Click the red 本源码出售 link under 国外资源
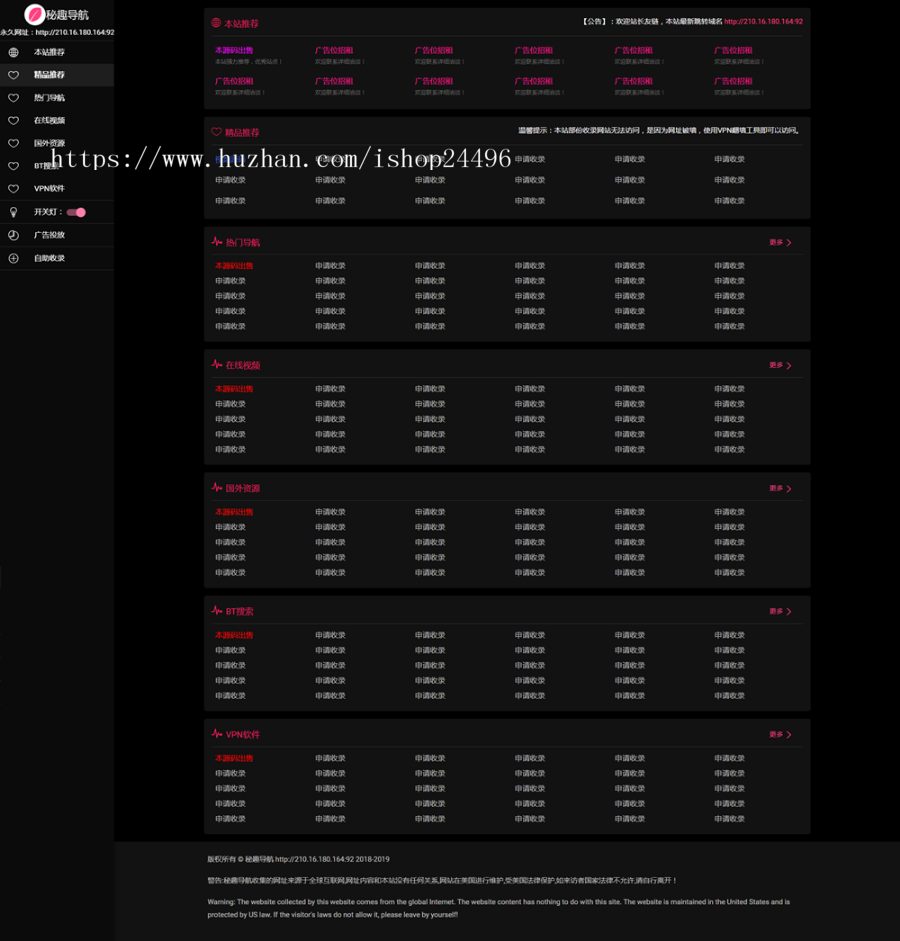 pyautogui.click(x=234, y=512)
